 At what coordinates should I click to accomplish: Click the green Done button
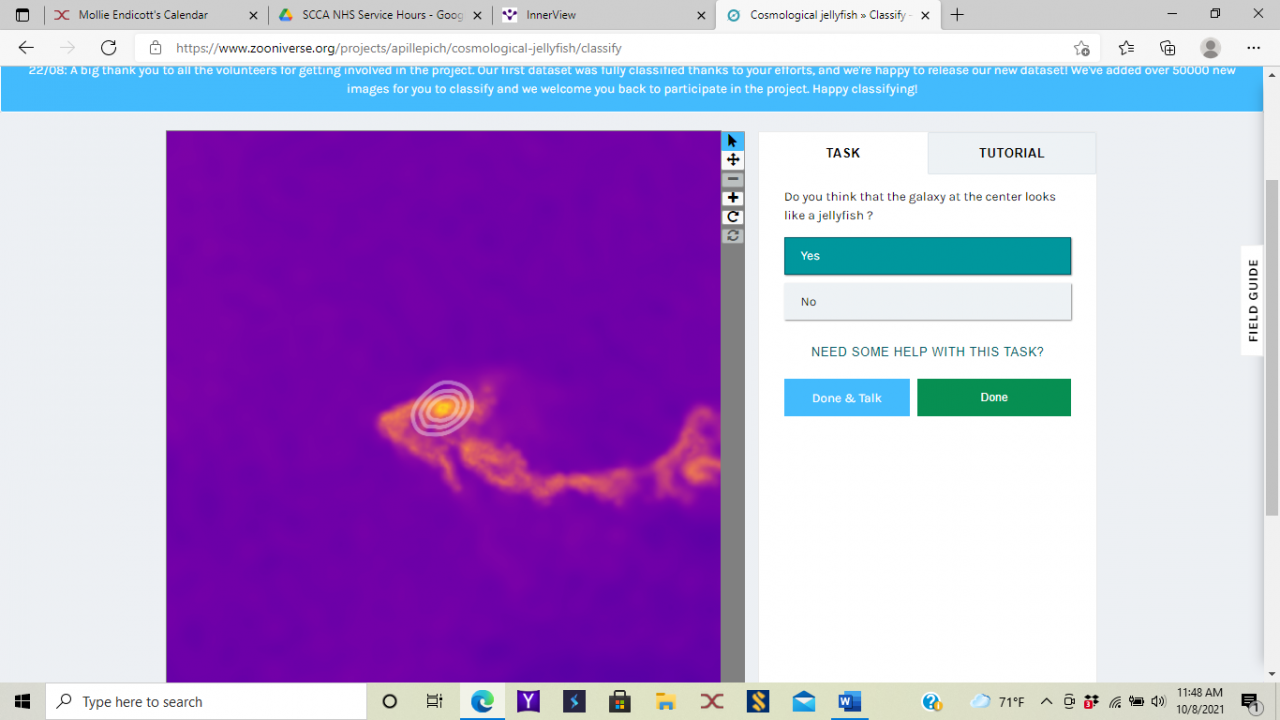pyautogui.click(x=994, y=397)
